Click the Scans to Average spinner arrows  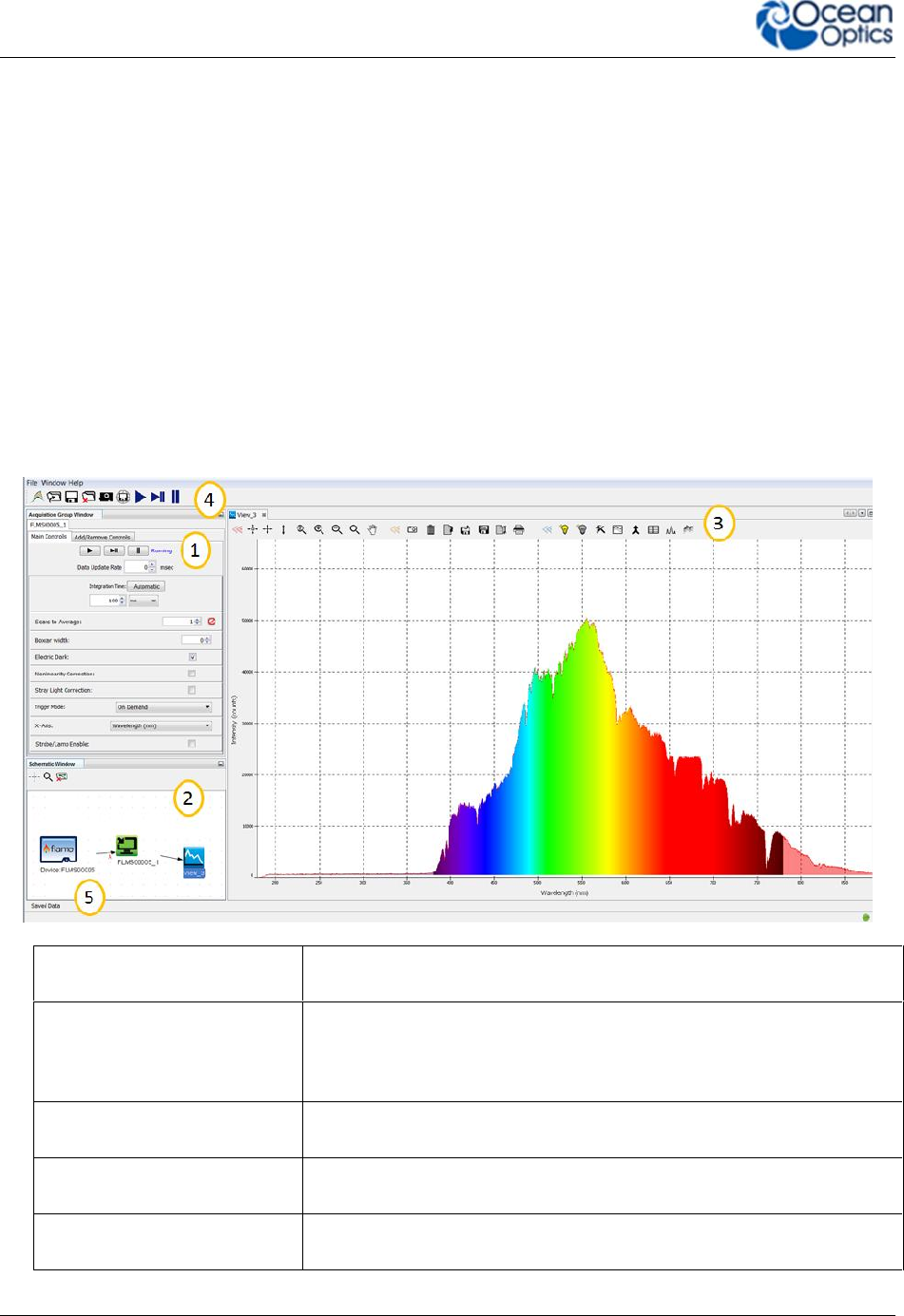coord(198,621)
